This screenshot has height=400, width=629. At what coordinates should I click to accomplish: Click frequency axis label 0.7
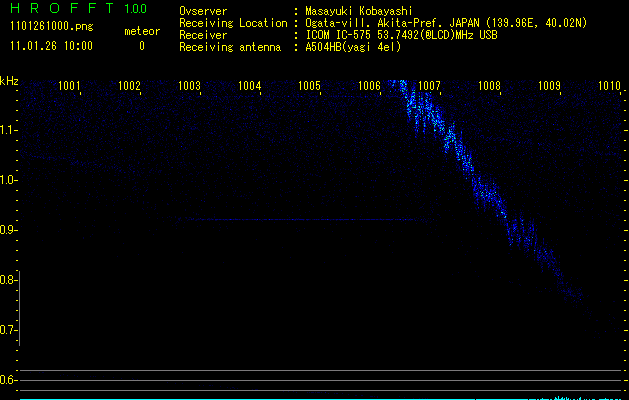click(x=8, y=330)
